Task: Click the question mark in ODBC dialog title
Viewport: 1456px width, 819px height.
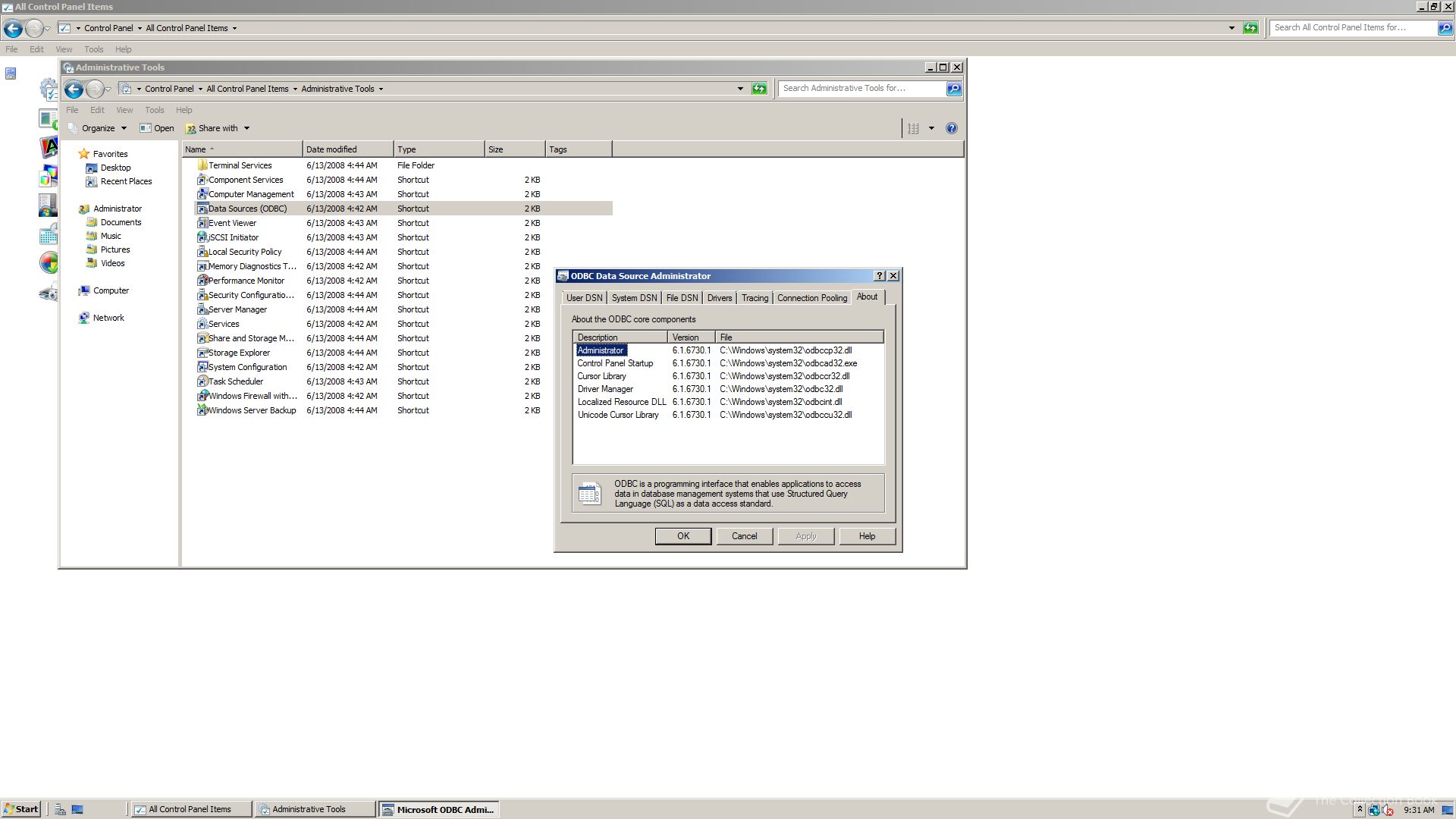Action: pos(880,276)
